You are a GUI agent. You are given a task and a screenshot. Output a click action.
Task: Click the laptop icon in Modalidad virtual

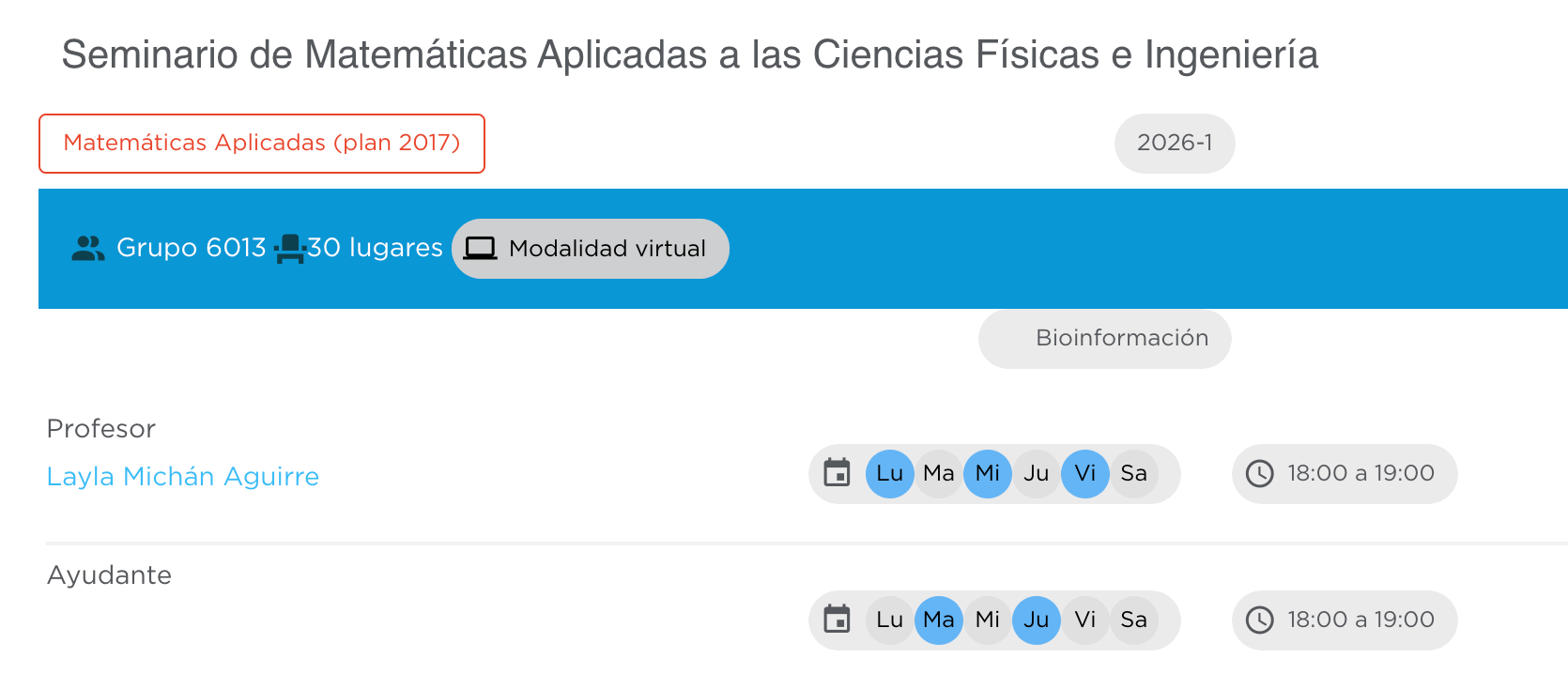click(480, 249)
